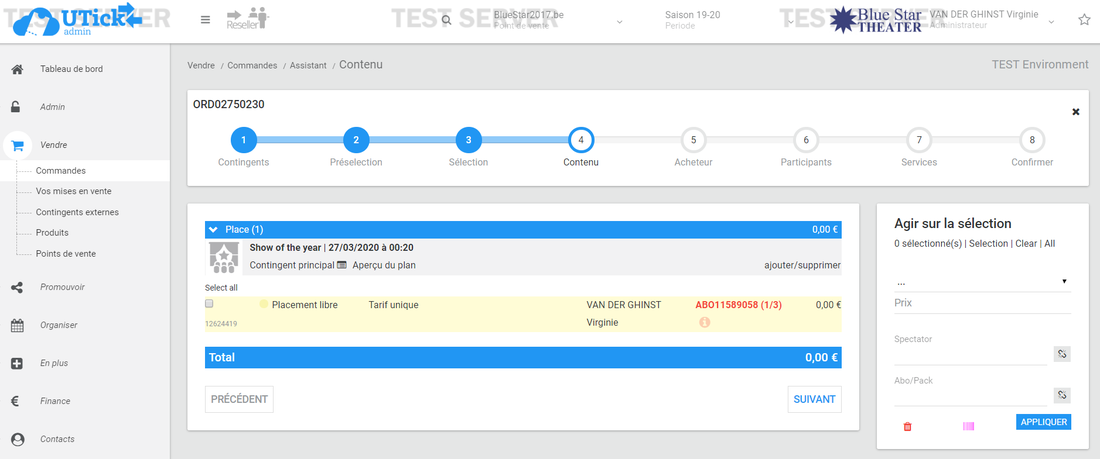The height and width of the screenshot is (459, 1100).
Task: Click the APPLIQUER button
Action: coord(1043,422)
